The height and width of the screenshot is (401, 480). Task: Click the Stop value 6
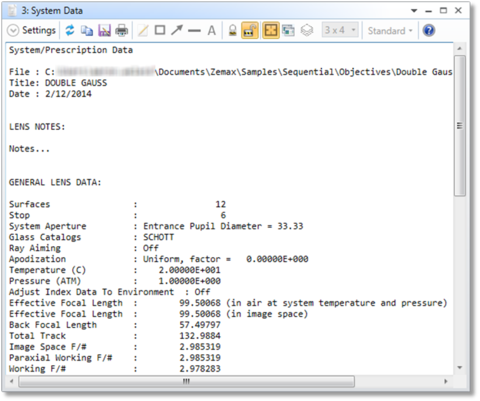point(223,215)
